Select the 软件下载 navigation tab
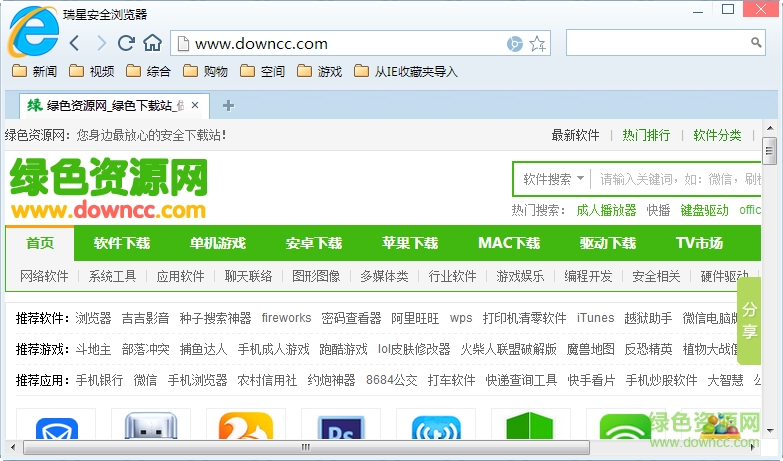783x461 pixels. pyautogui.click(x=122, y=243)
